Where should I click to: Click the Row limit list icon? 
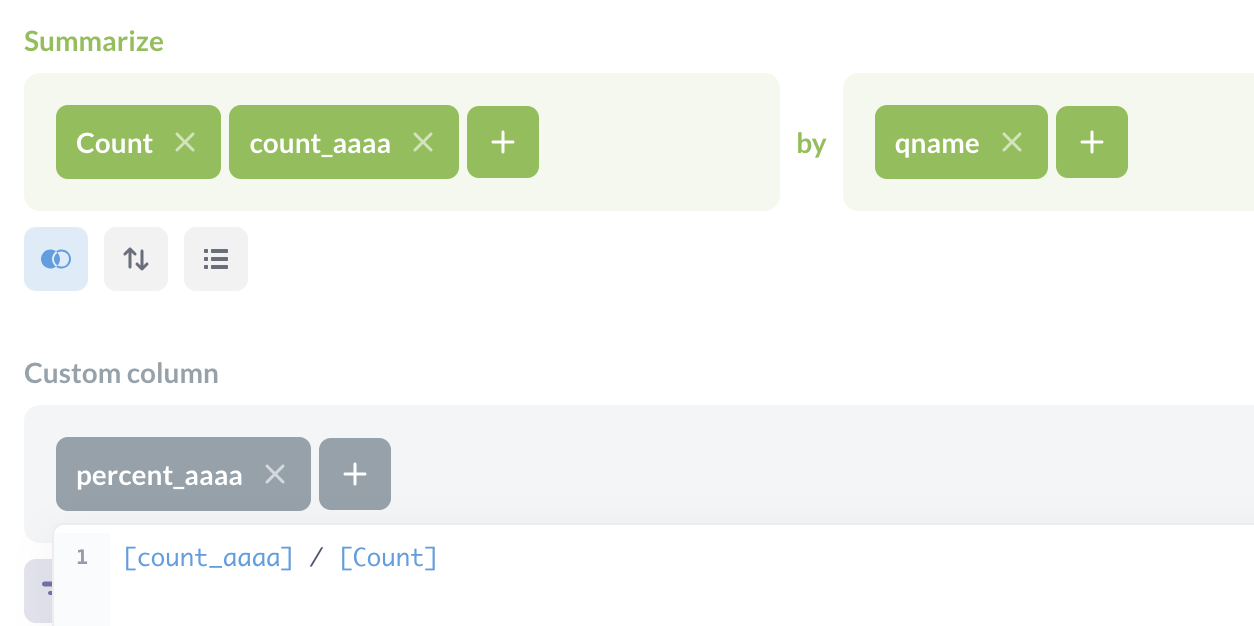[215, 259]
